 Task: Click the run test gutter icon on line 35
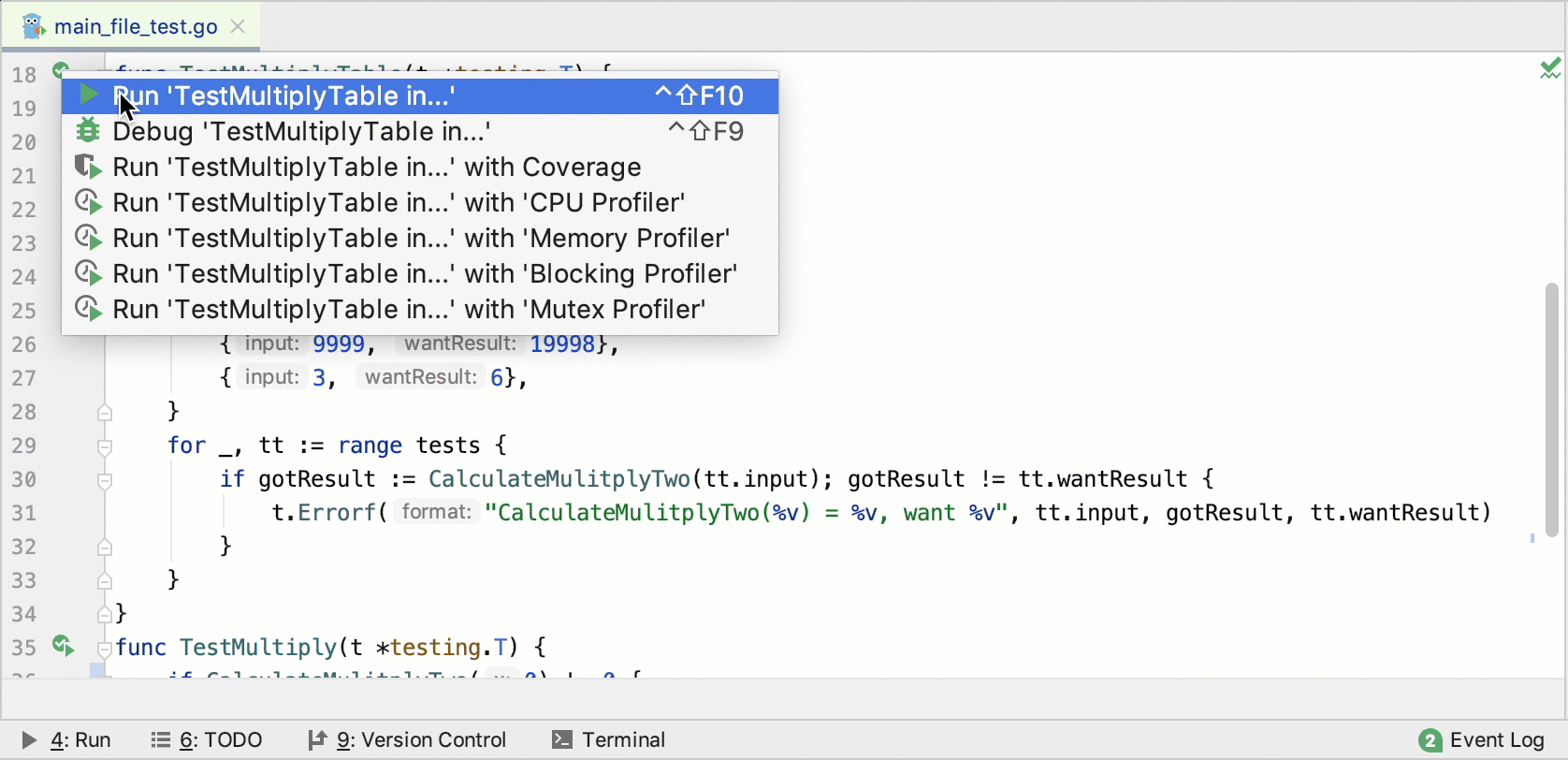[63, 645]
